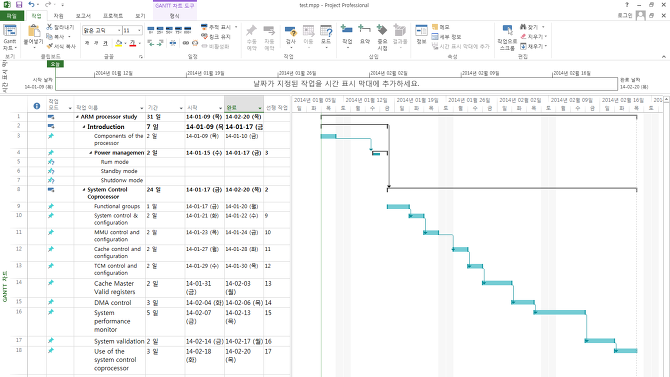Image resolution: width=670 pixels, height=377 pixels.
Task: Switch to 형식 (Format) tab
Action: click(x=174, y=16)
